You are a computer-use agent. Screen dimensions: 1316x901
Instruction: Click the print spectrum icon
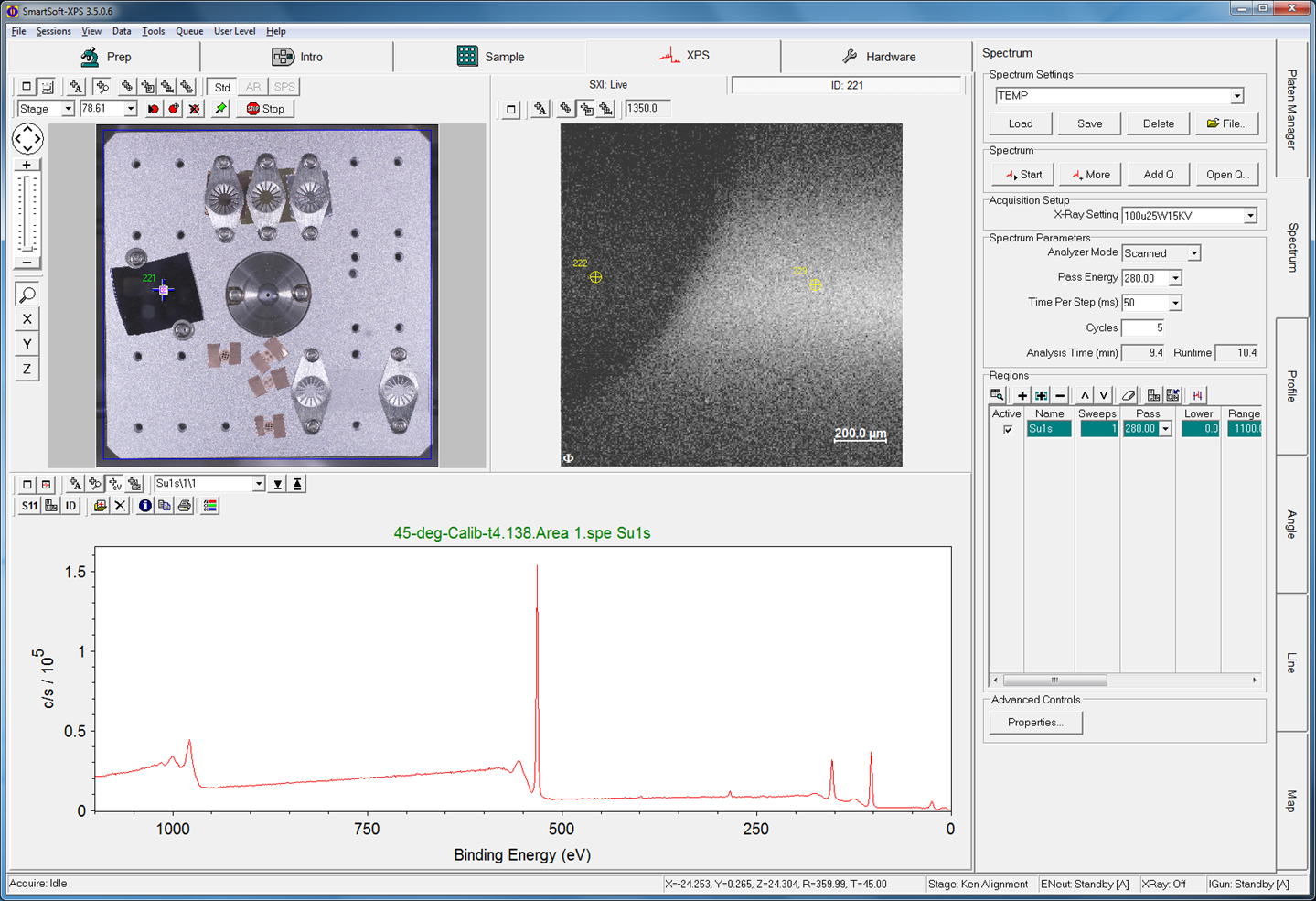(185, 506)
